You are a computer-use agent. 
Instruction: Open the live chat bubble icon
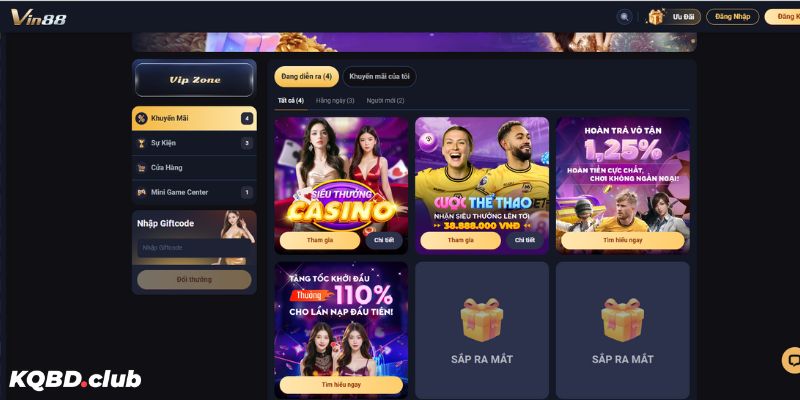coord(793,360)
